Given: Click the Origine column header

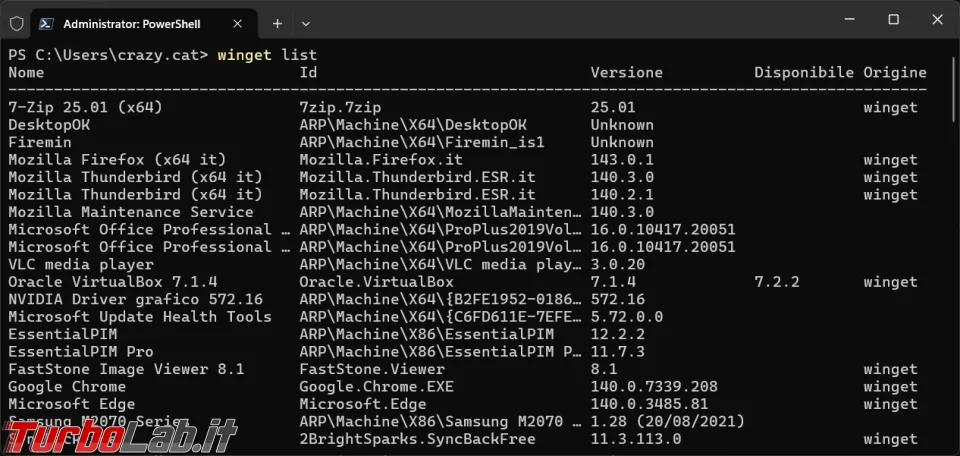Looking at the screenshot, I should click(895, 73).
